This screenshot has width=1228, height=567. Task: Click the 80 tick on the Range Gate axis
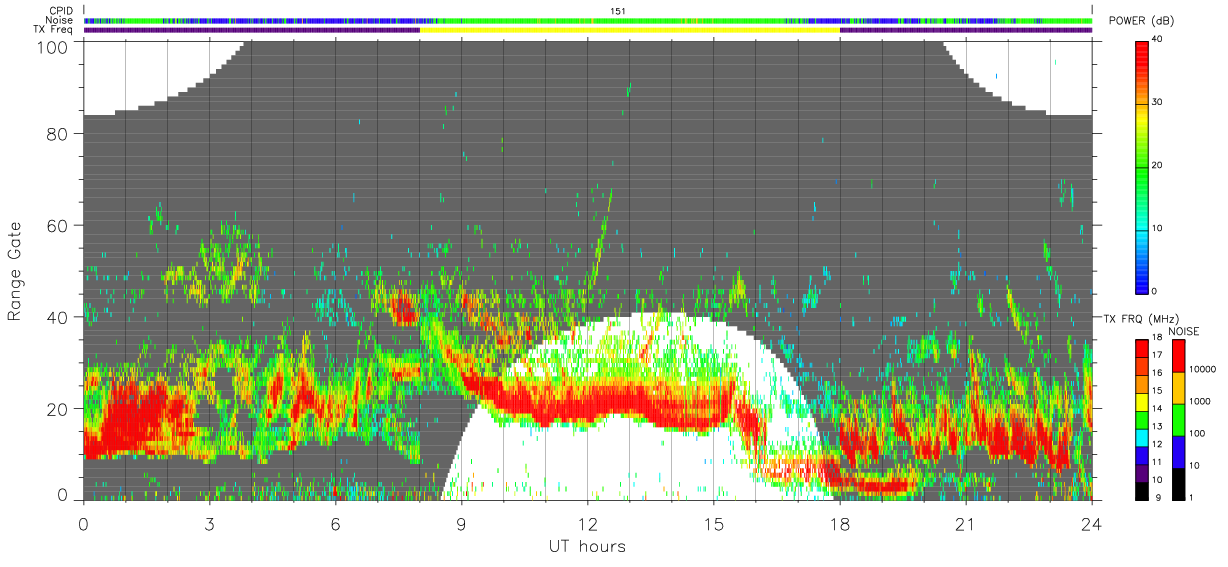pyautogui.click(x=58, y=133)
